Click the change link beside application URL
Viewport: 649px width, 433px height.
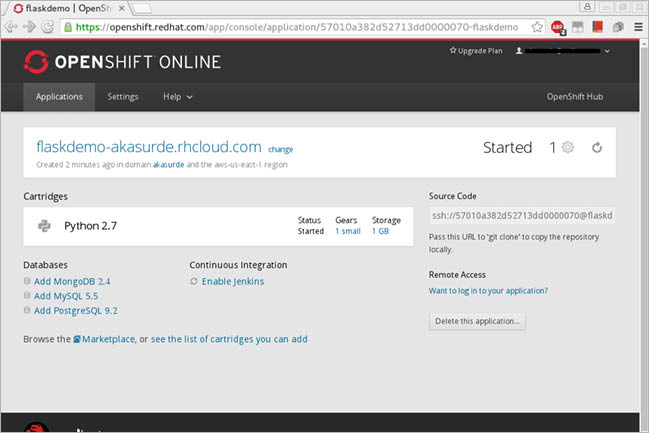click(281, 150)
